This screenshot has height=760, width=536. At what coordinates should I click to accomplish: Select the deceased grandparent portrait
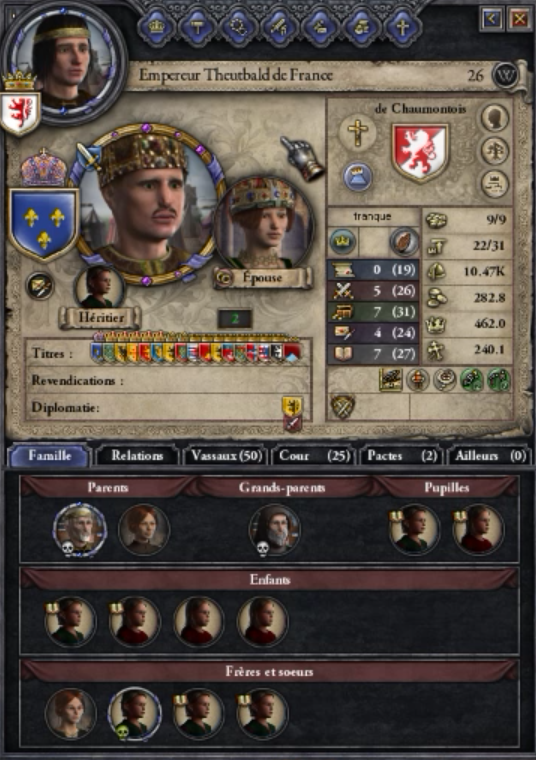point(274,529)
